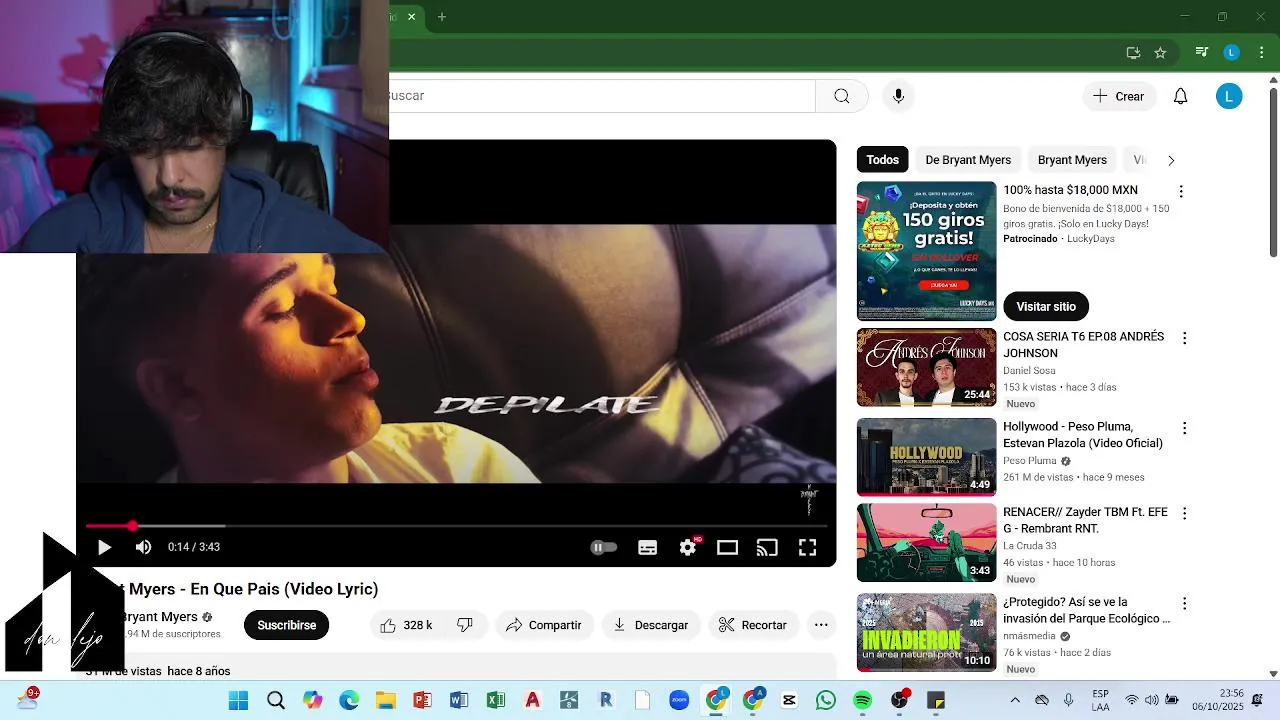Start voice search with microphone icon
This screenshot has height=720, width=1280.
tap(898, 96)
